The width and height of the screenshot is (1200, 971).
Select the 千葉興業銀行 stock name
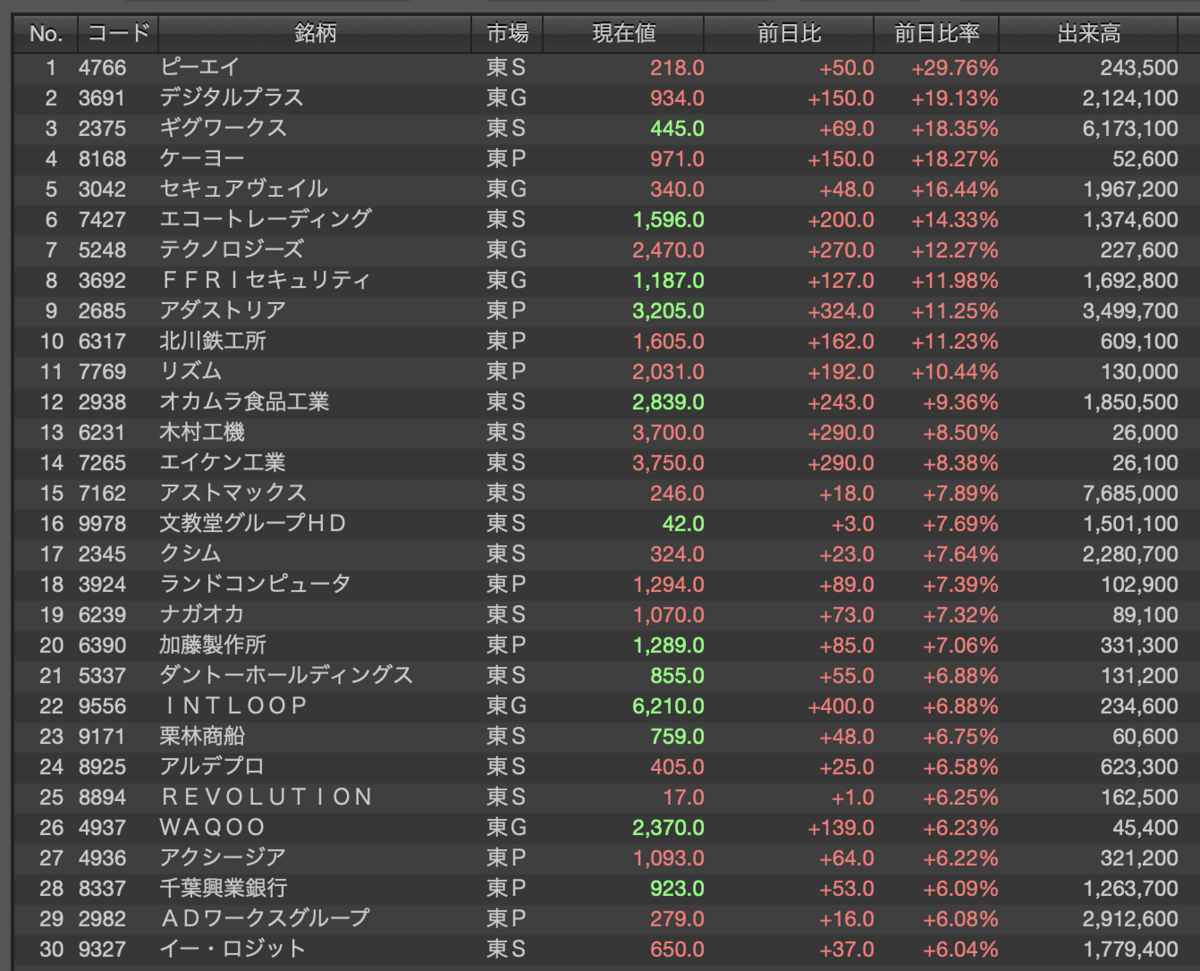click(223, 888)
